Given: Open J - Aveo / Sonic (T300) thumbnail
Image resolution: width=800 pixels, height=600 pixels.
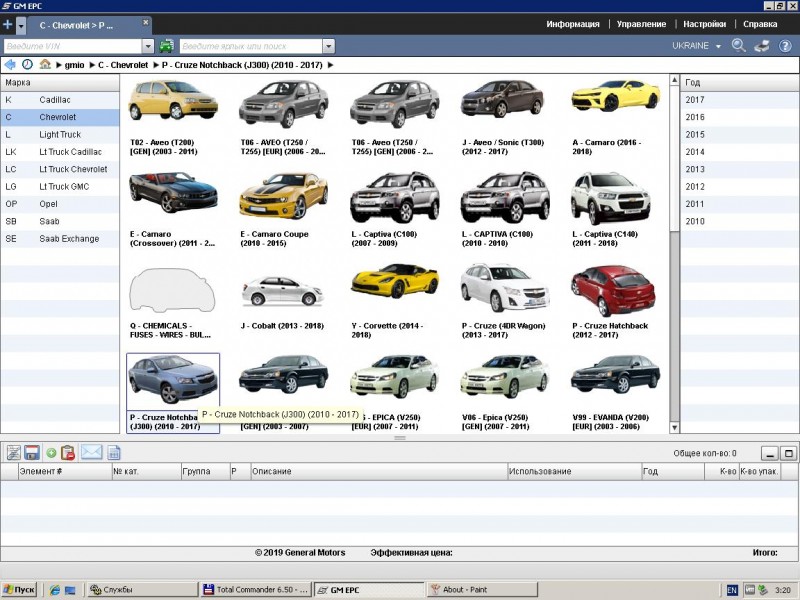Looking at the screenshot, I should (504, 100).
